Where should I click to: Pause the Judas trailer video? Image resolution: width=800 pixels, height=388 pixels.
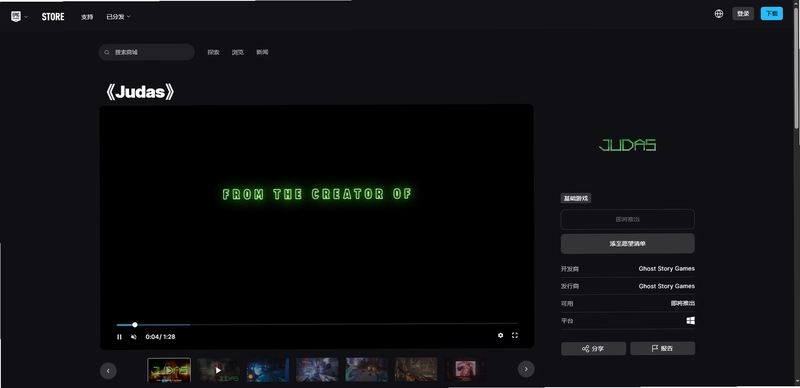[119, 337]
